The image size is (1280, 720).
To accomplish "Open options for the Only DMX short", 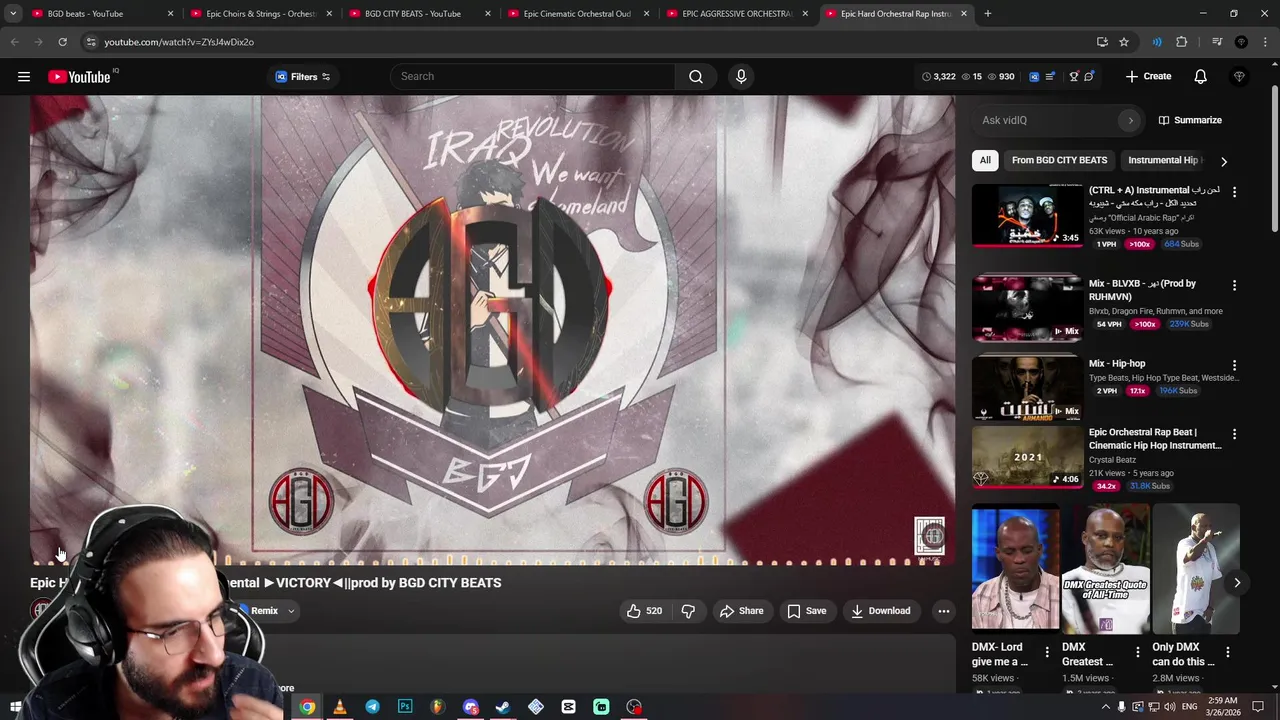I will pyautogui.click(x=1228, y=652).
